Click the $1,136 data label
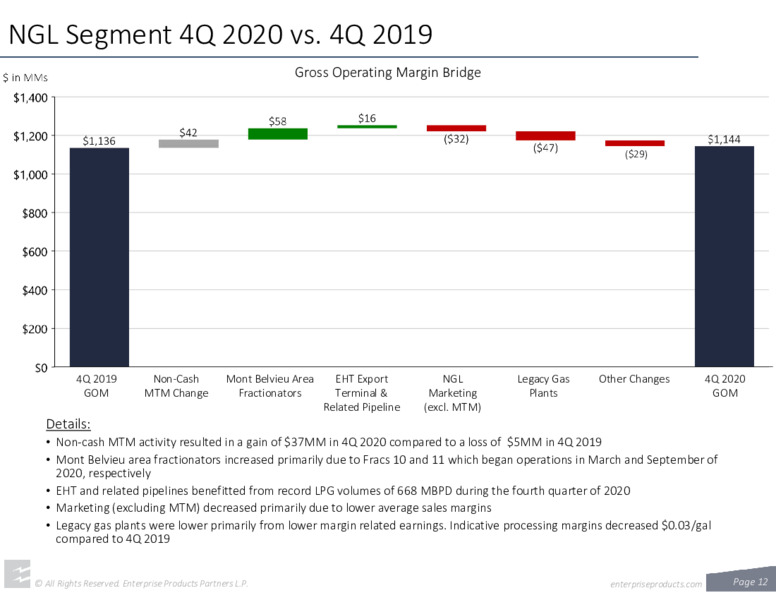The height and width of the screenshot is (600, 776). 99,141
